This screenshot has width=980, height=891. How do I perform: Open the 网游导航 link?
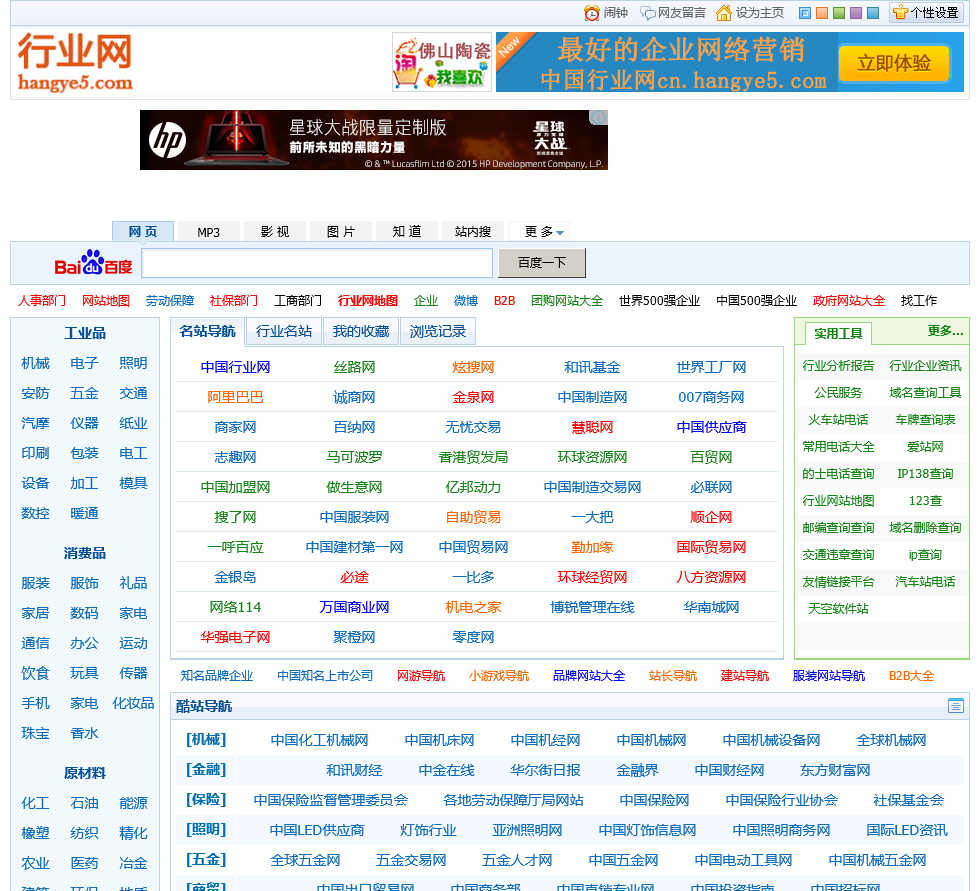tap(421, 675)
